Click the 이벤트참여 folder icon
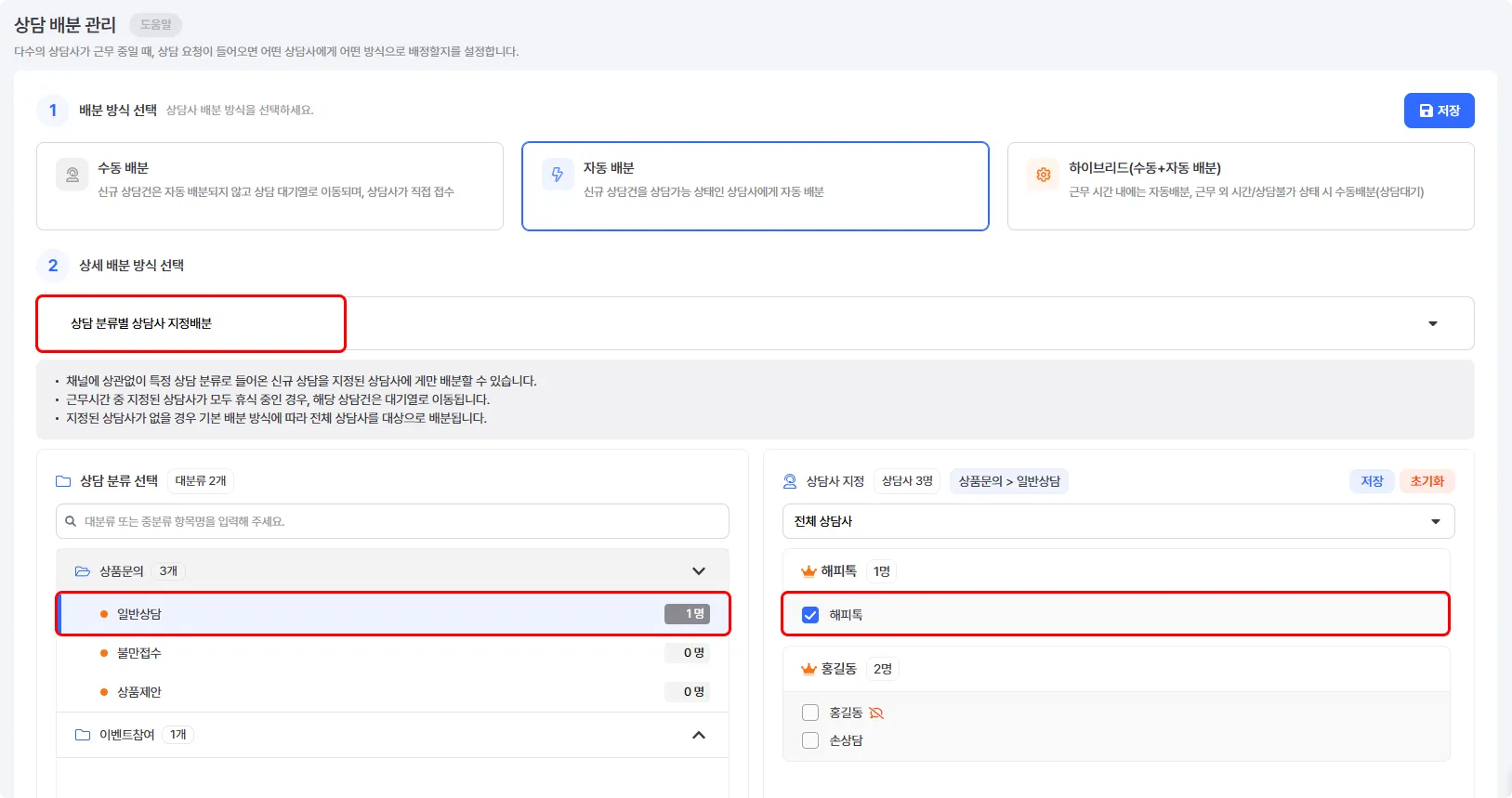This screenshot has height=798, width=1512. (83, 735)
